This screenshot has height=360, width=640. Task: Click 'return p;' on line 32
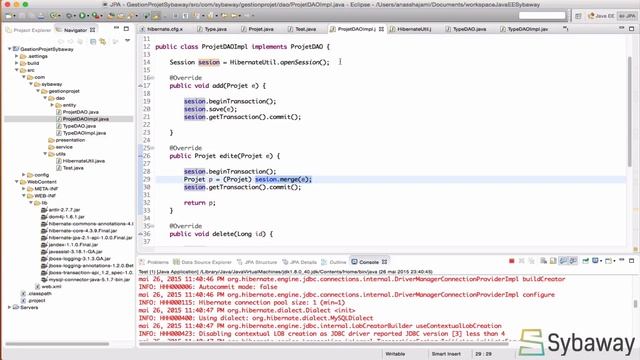200,202
